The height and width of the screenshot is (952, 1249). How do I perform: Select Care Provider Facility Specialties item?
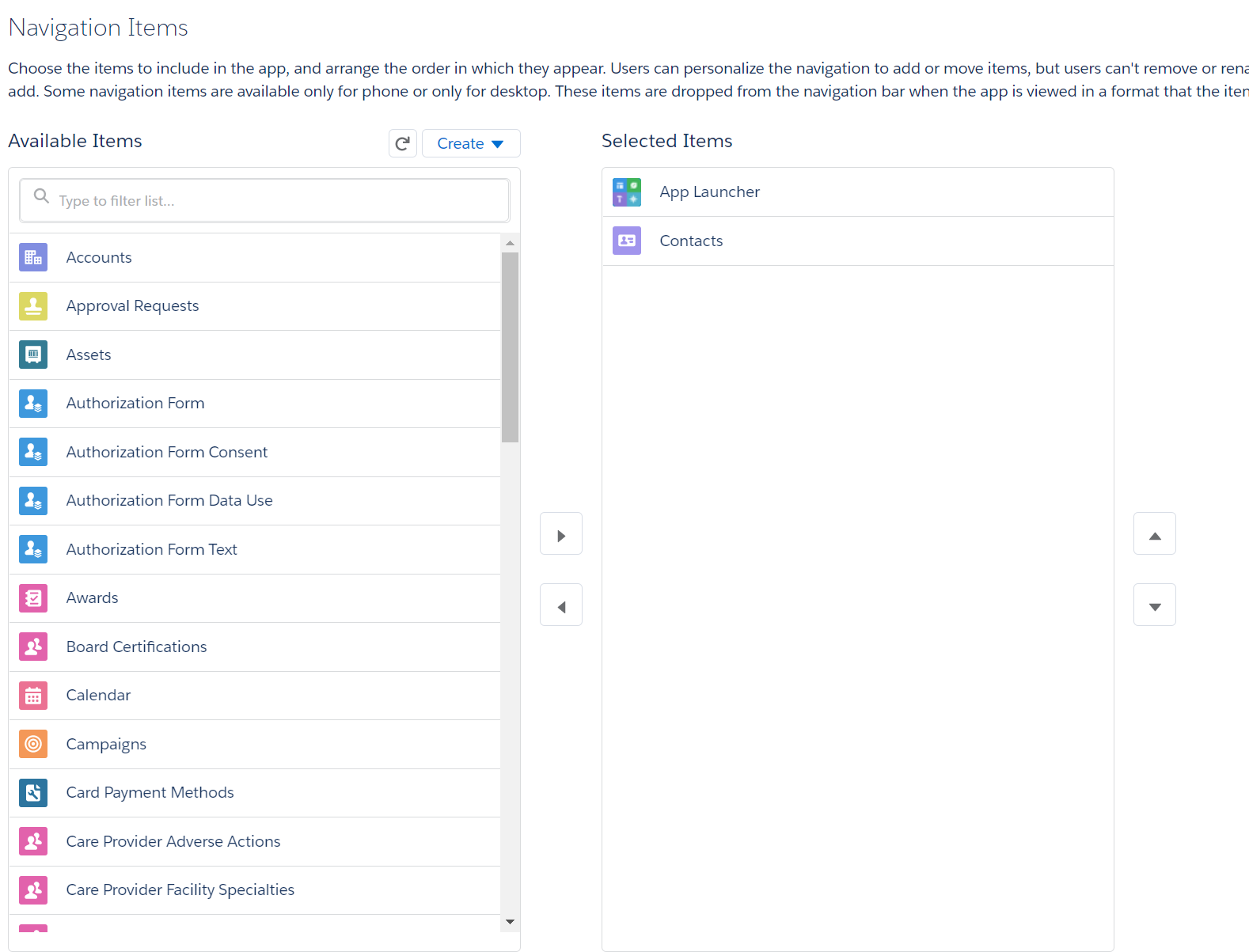coord(255,890)
